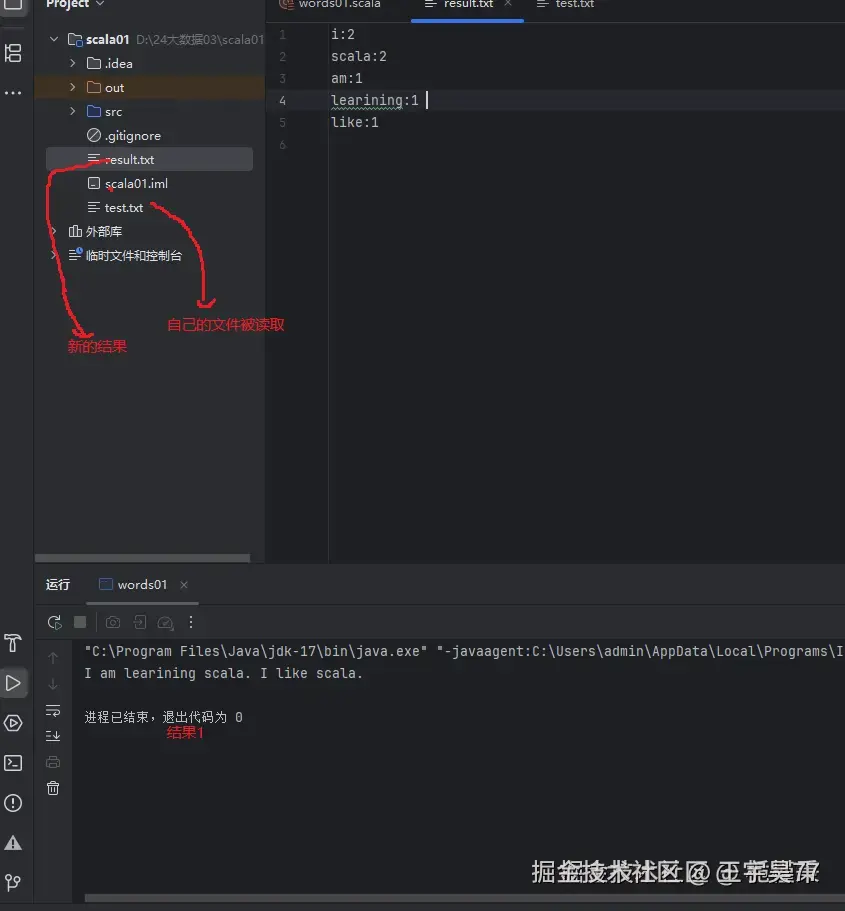Rerun words01 with the rerun icon

pyautogui.click(x=55, y=623)
